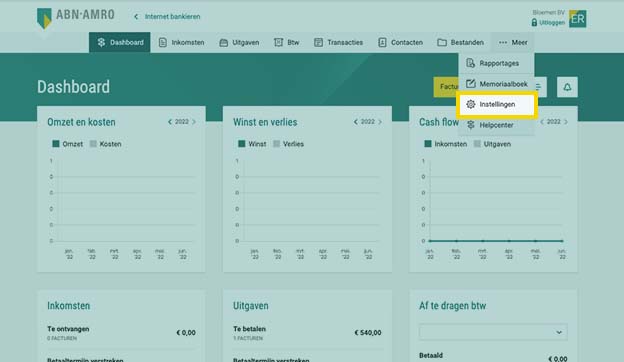Go to next year in Omzet en kosten
624x362 pixels.
pos(194,122)
